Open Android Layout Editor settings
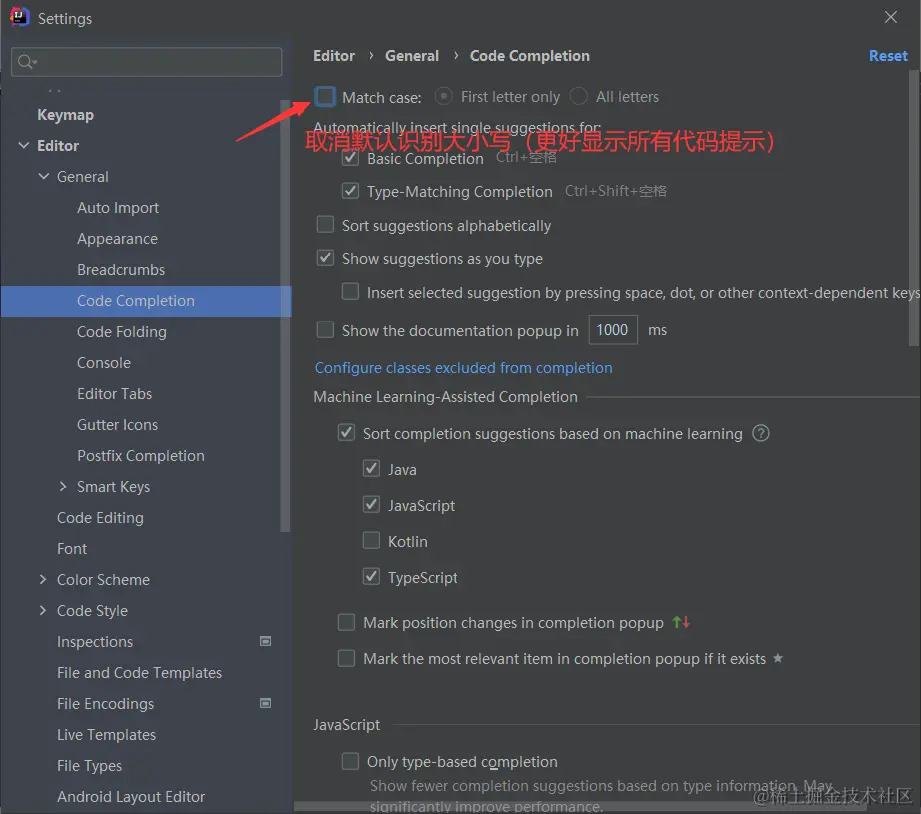This screenshot has width=921, height=814. click(x=130, y=796)
